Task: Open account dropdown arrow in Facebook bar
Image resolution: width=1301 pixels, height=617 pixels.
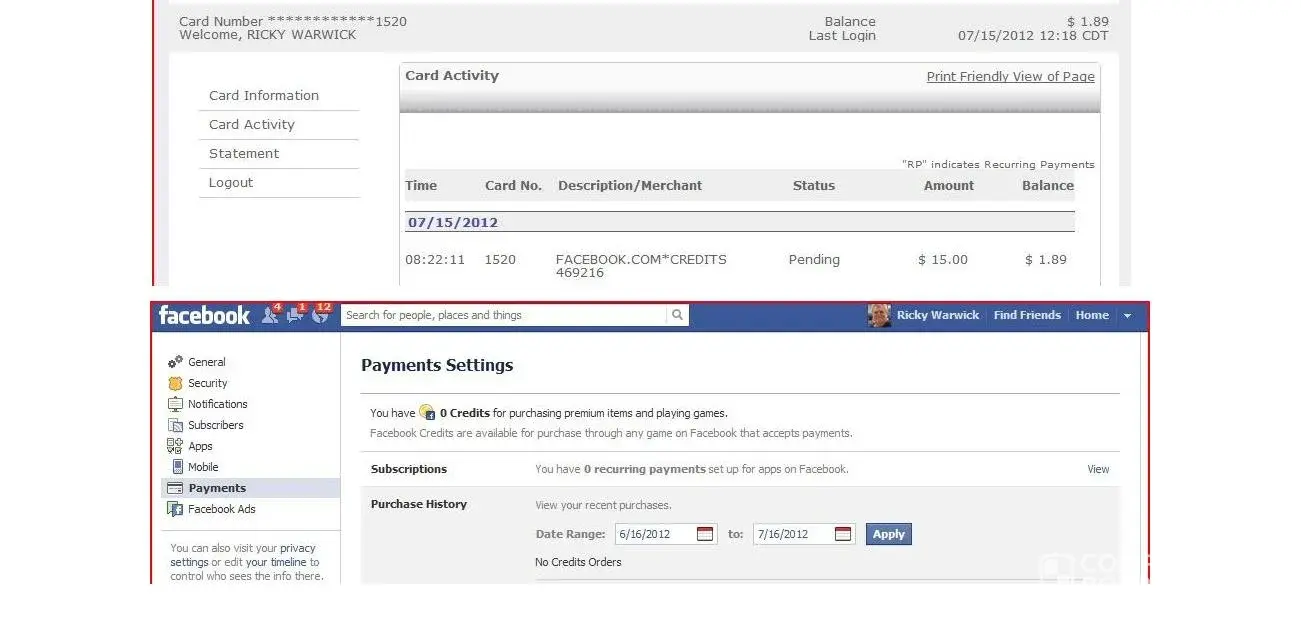Action: click(x=1127, y=316)
